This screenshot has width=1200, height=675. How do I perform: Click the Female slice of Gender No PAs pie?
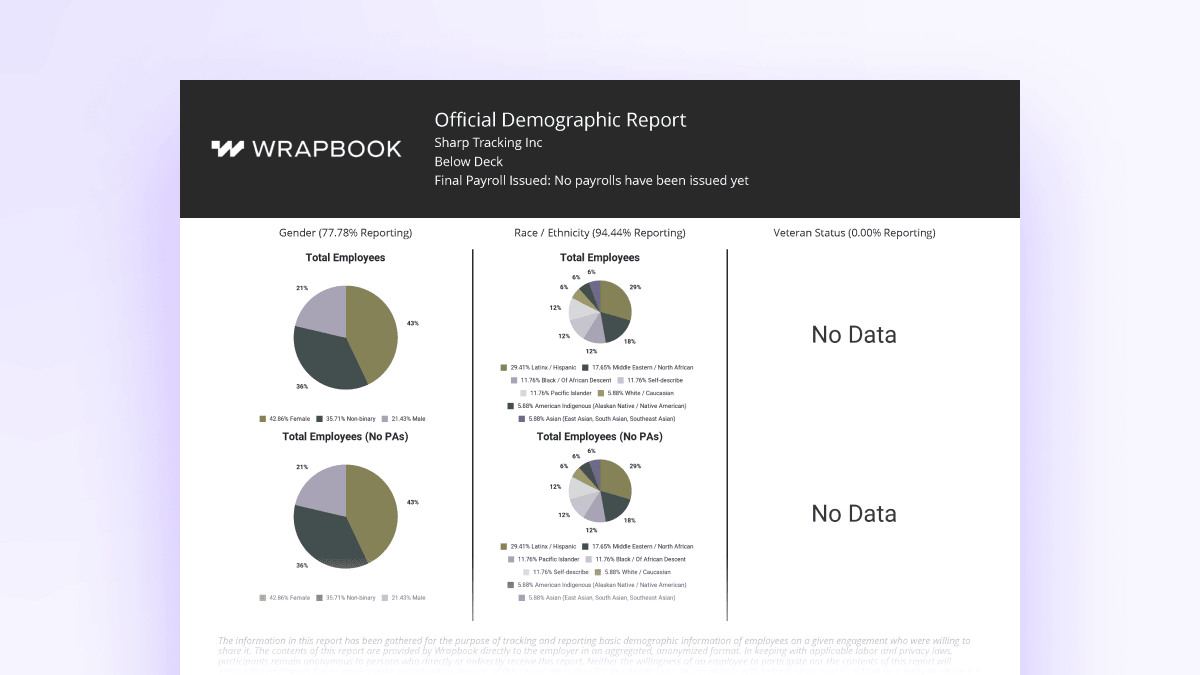[375, 510]
